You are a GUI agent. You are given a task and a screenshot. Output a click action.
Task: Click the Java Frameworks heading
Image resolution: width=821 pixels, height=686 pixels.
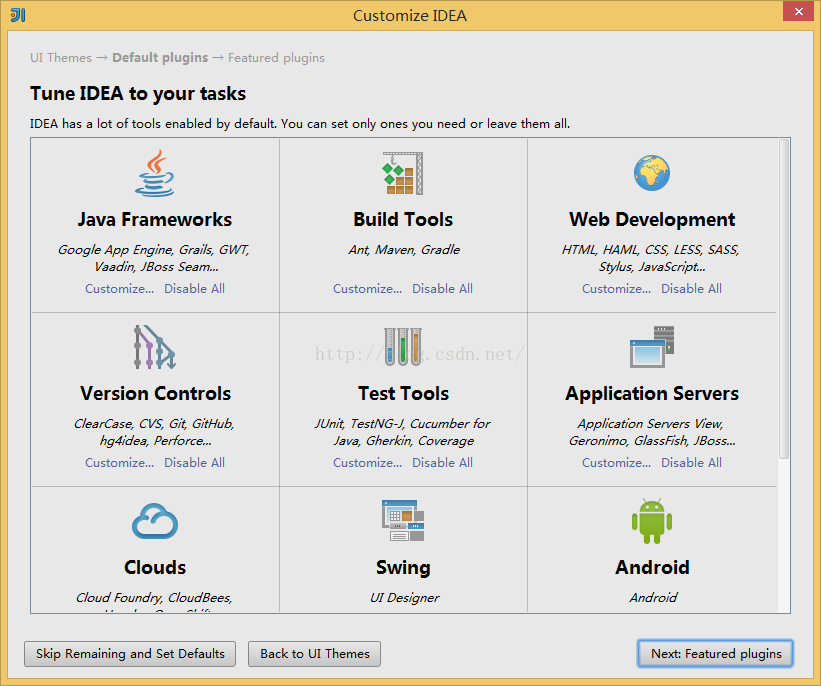pos(154,219)
